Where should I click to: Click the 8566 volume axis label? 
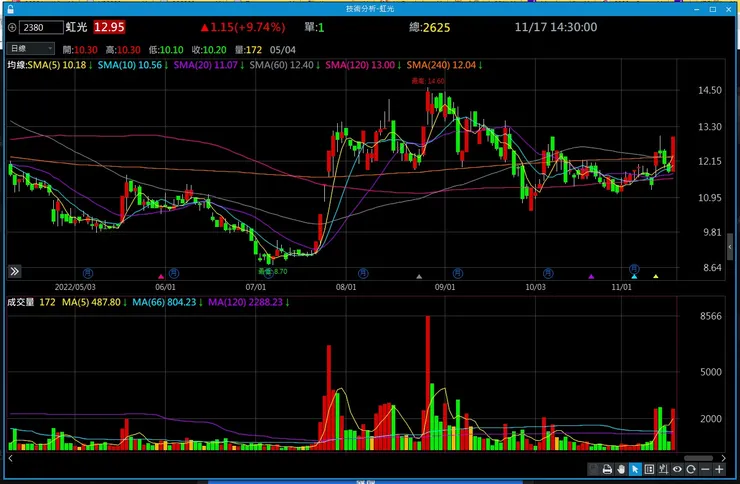pos(711,316)
